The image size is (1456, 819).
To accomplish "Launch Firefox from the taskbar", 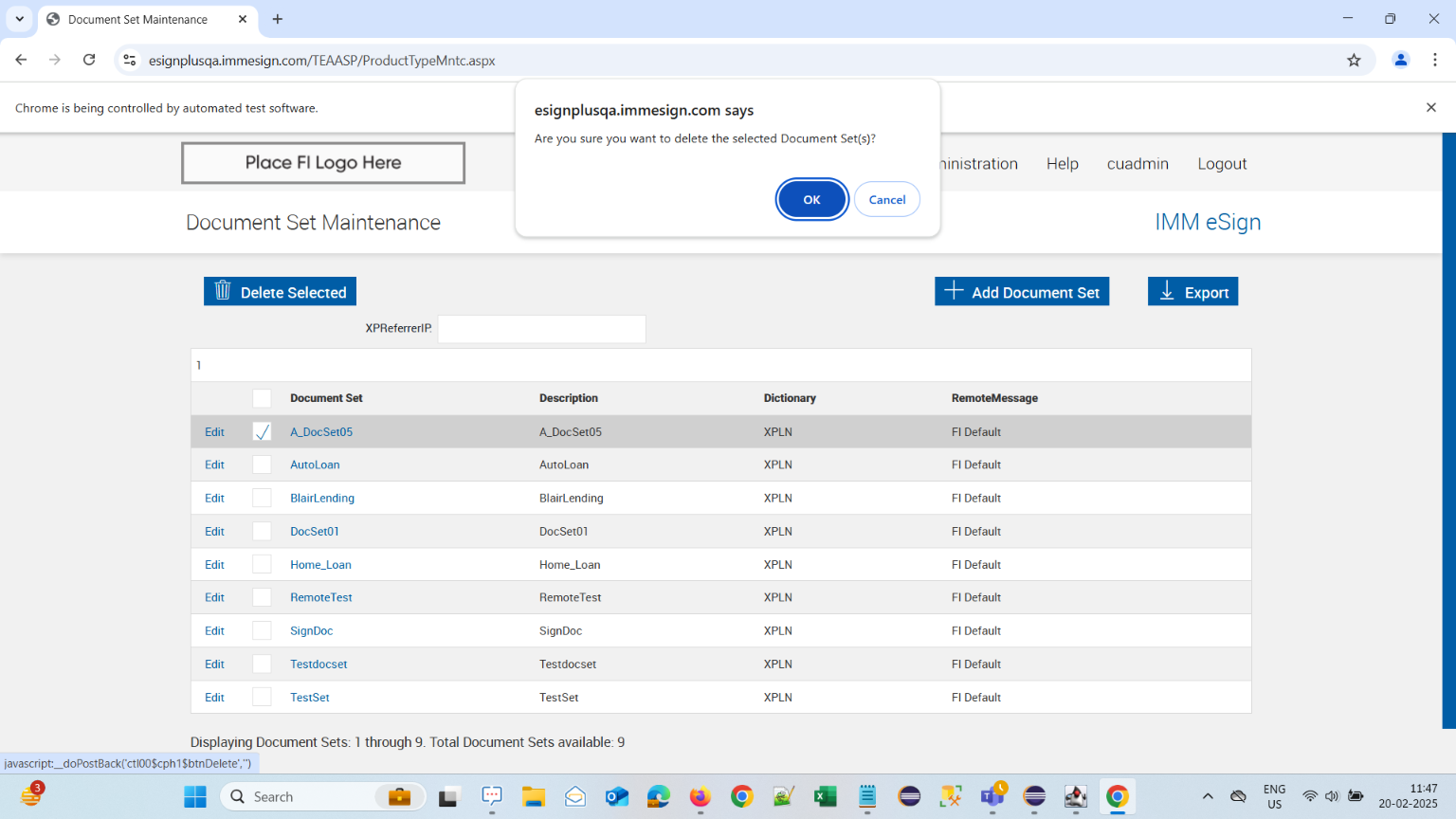I will tap(701, 796).
